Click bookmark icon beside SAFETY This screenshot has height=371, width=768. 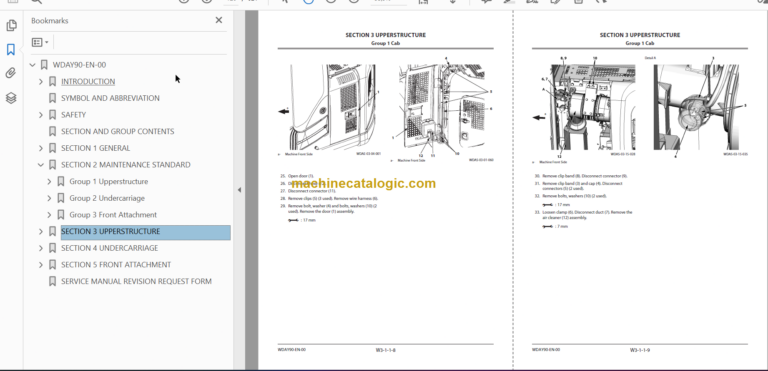tap(52, 115)
